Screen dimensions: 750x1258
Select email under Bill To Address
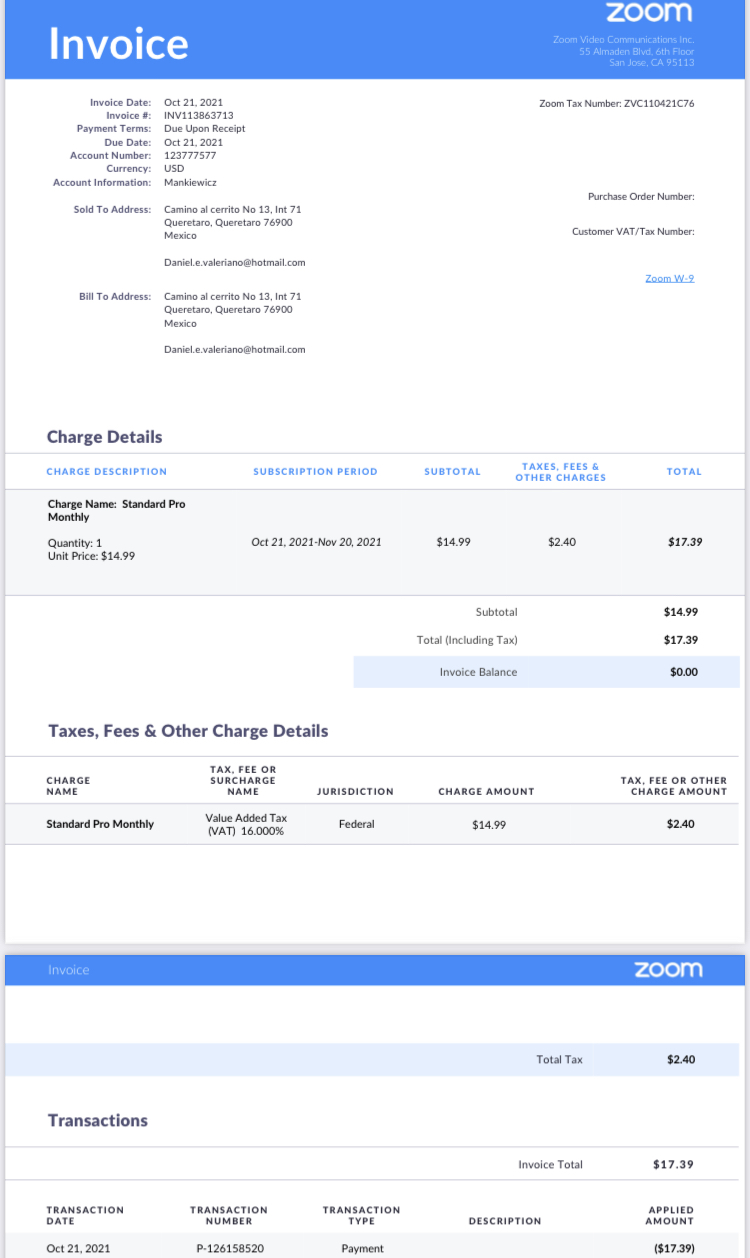coord(235,349)
